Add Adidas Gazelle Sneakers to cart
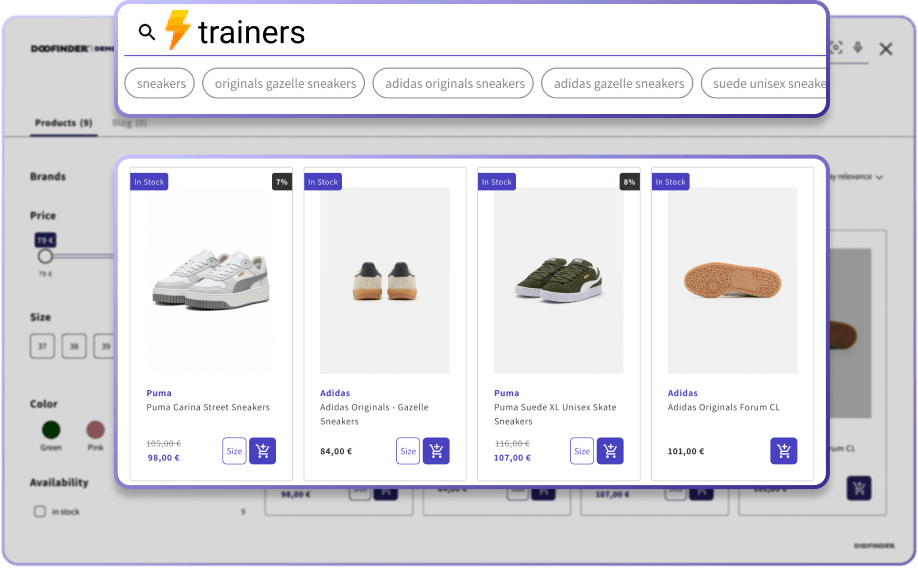Viewport: 918px width, 568px height. click(436, 451)
